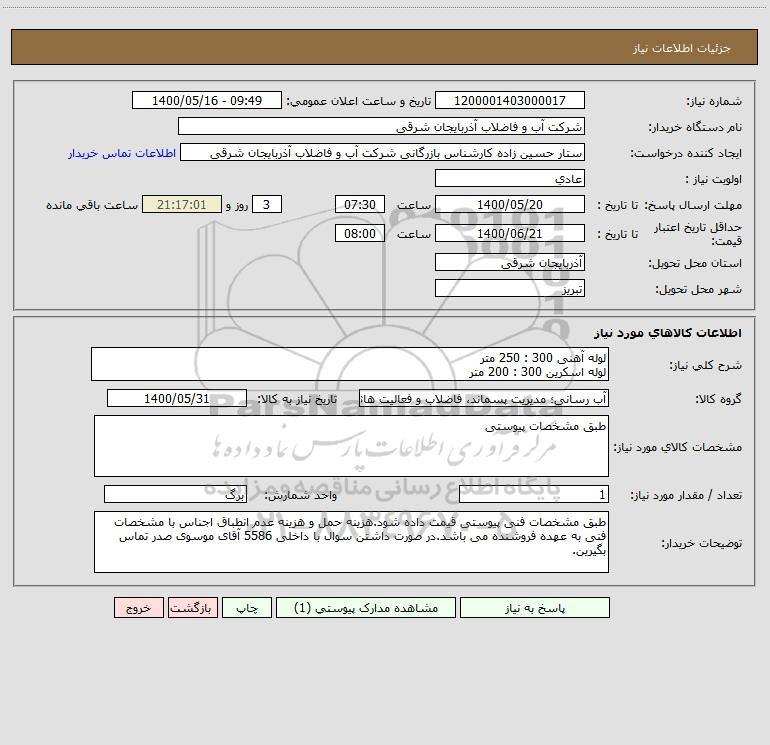Click label 'اولویت نیاز :'
The width and height of the screenshot is (770, 745).
coord(714,179)
